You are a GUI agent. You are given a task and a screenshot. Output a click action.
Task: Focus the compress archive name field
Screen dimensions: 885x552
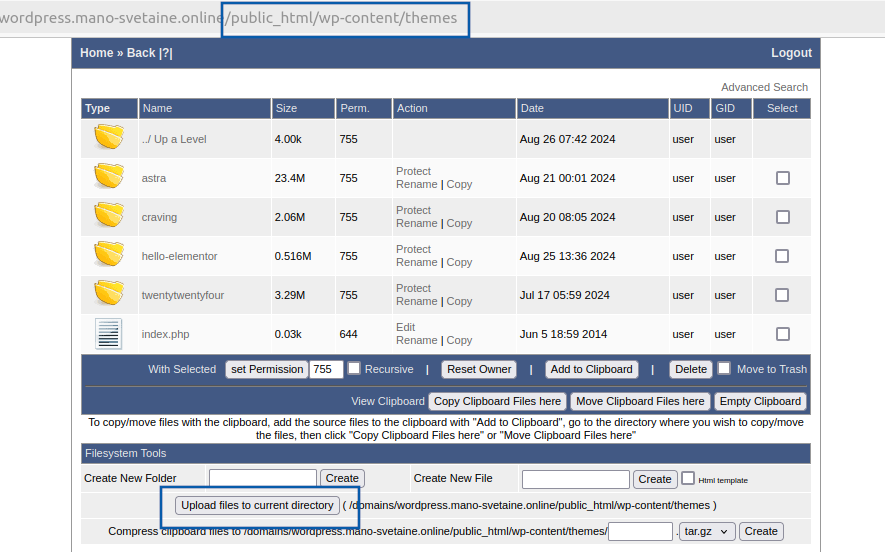point(641,531)
